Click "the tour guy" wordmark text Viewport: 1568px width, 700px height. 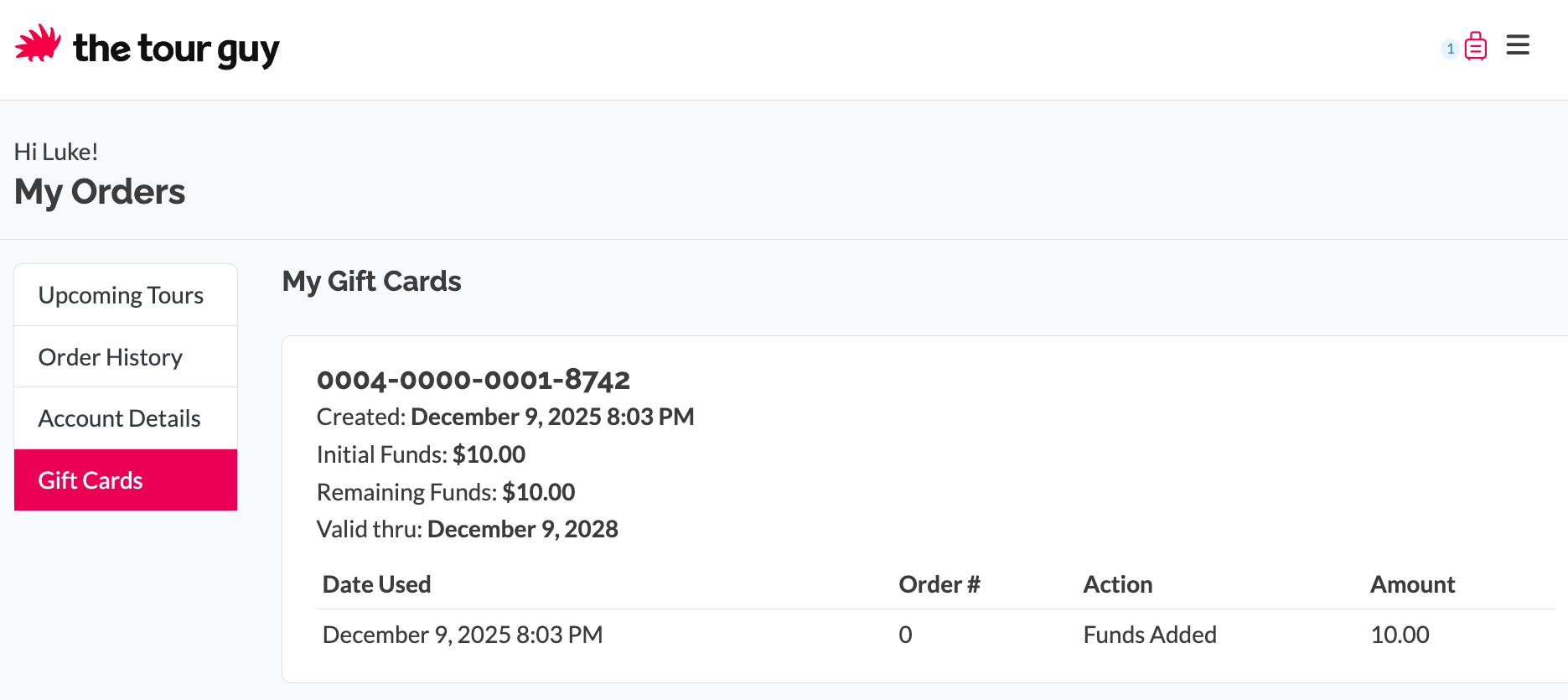pos(176,49)
